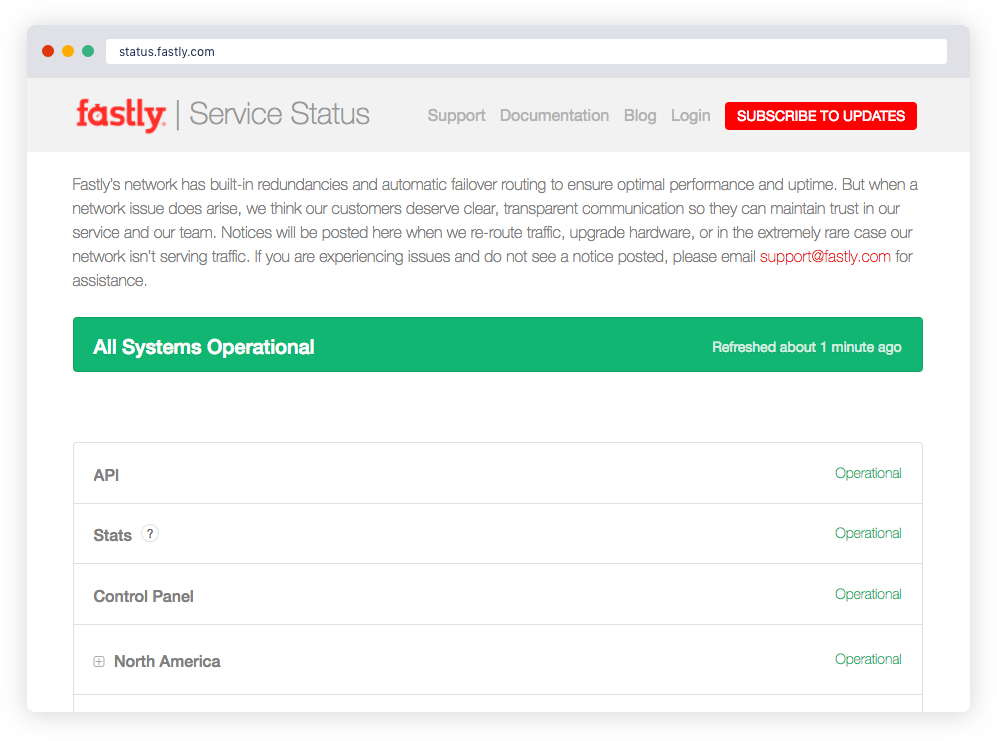Click SUBSCRIBE TO UPDATES

[820, 115]
